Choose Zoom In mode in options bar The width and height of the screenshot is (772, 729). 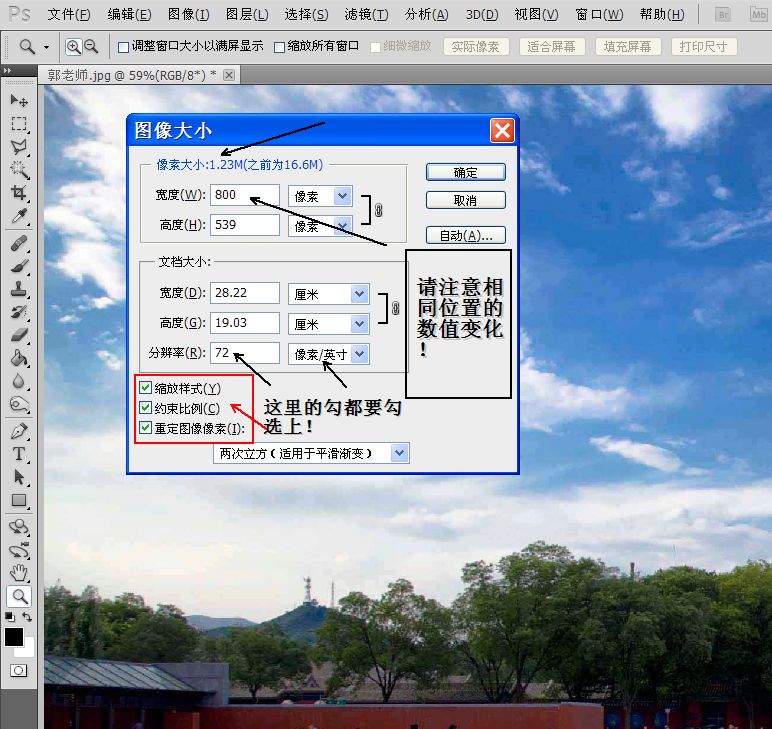pos(73,47)
